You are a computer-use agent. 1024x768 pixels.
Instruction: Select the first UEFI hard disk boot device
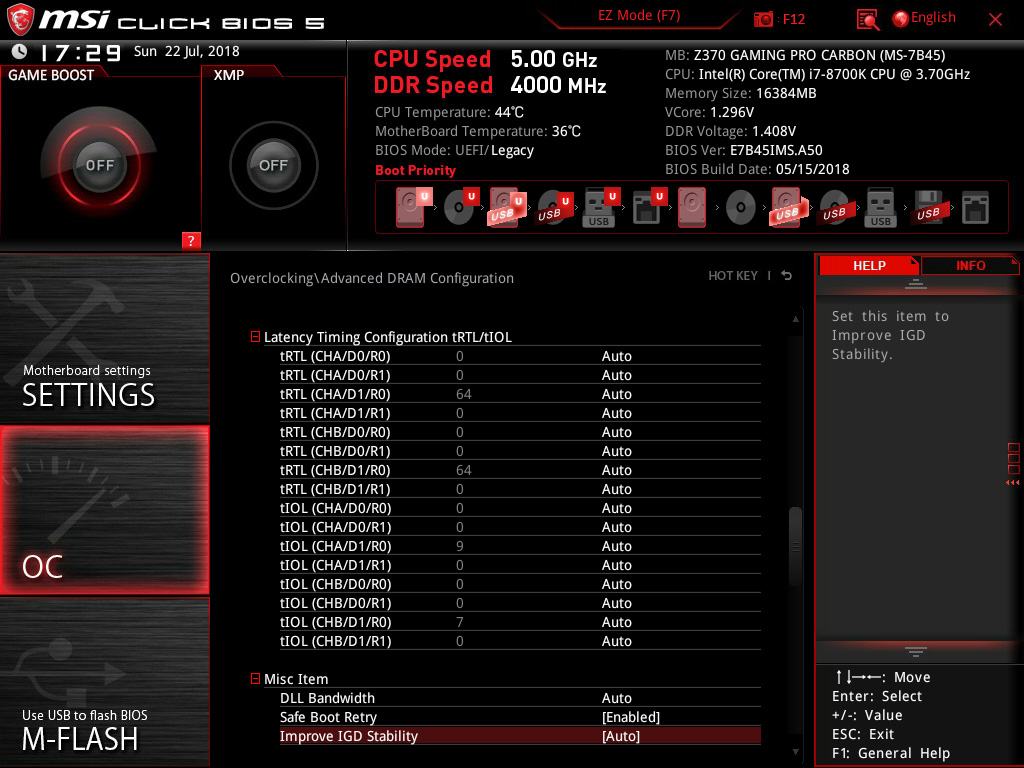414,207
